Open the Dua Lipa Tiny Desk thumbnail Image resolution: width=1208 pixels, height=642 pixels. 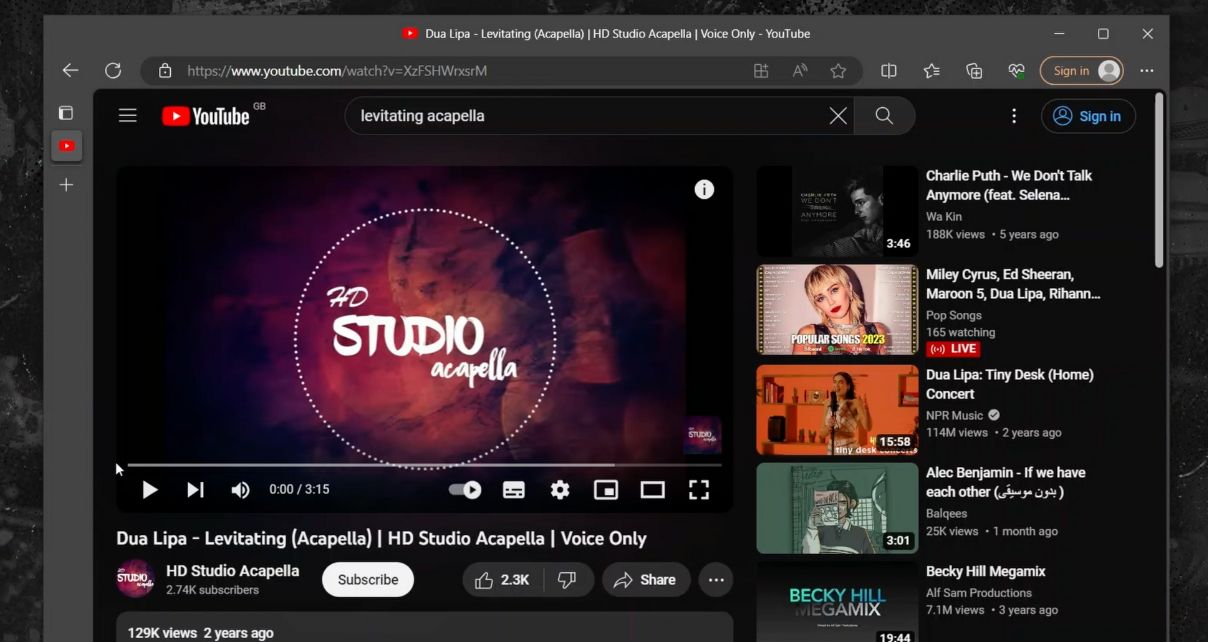coord(836,409)
